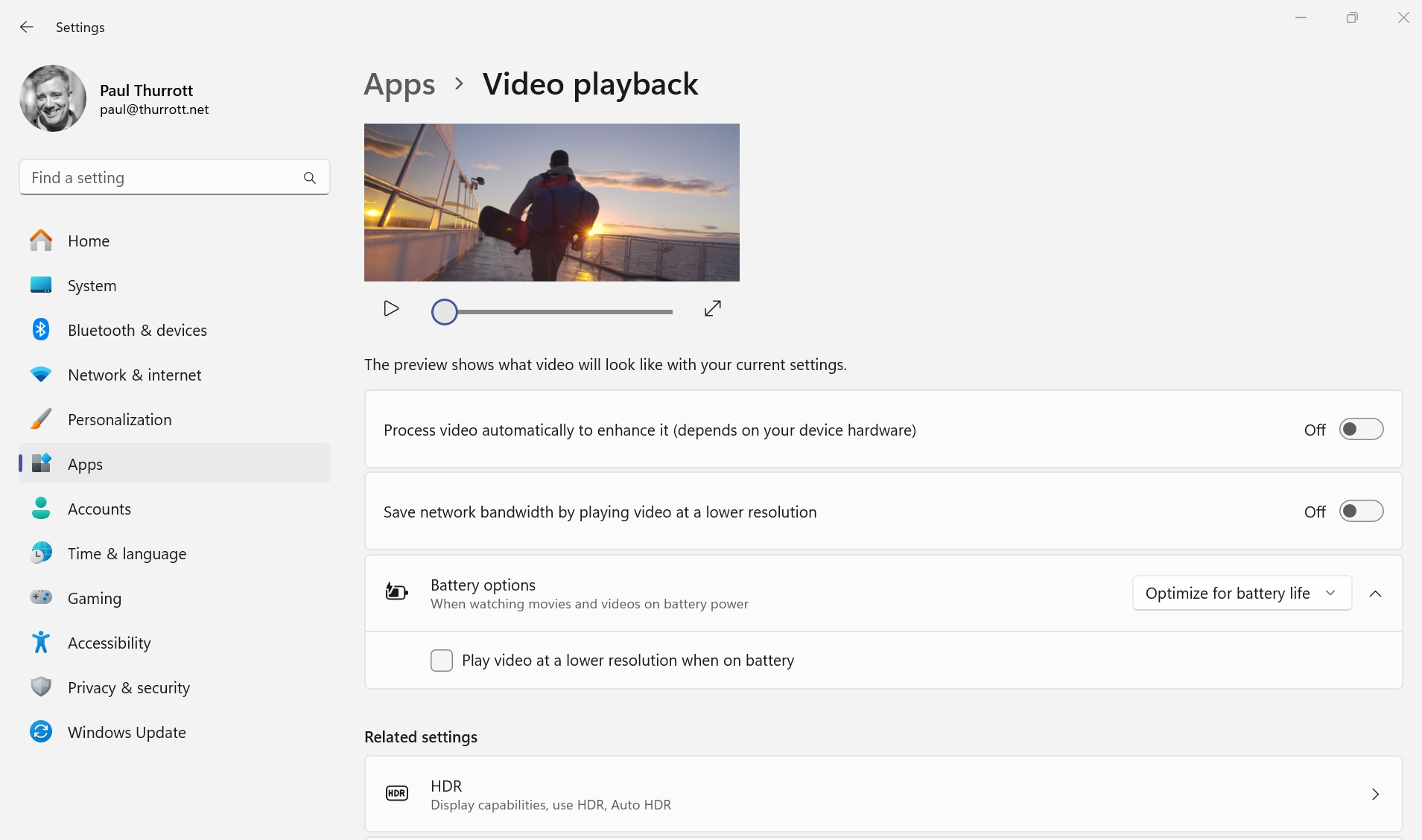Open Bluetooth & devices settings

click(137, 331)
